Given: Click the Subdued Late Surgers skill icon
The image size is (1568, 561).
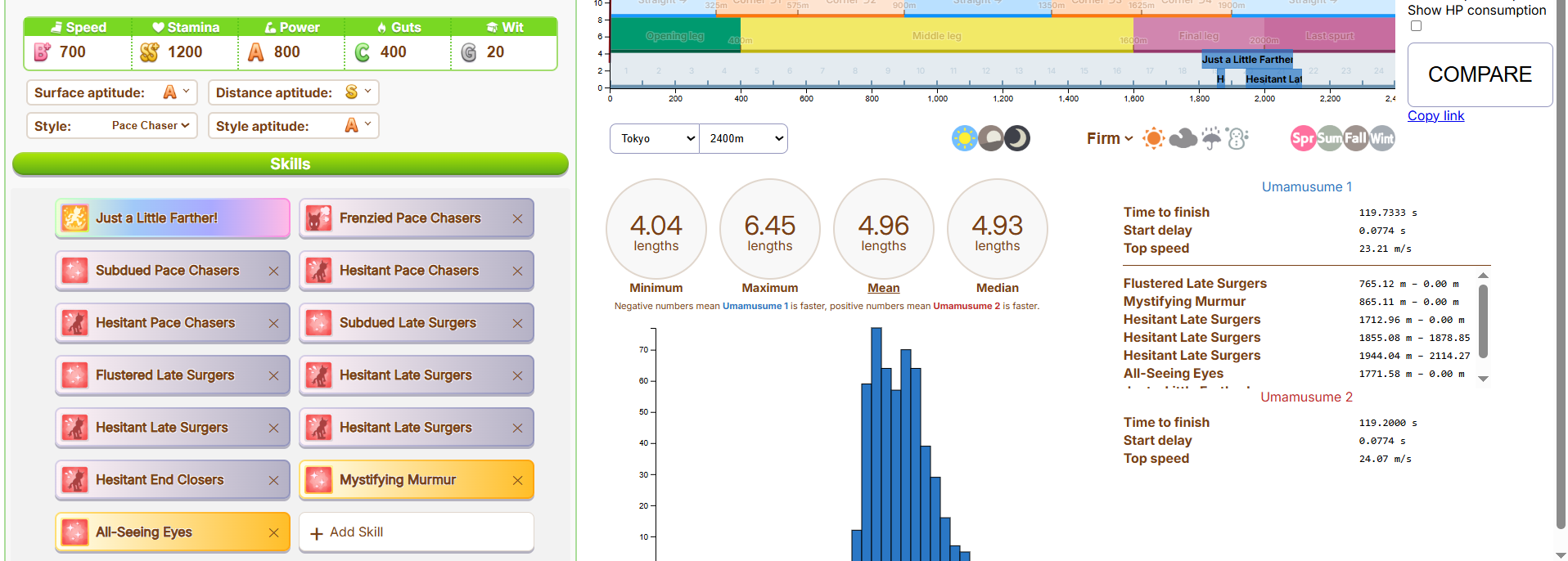Looking at the screenshot, I should pos(318,323).
